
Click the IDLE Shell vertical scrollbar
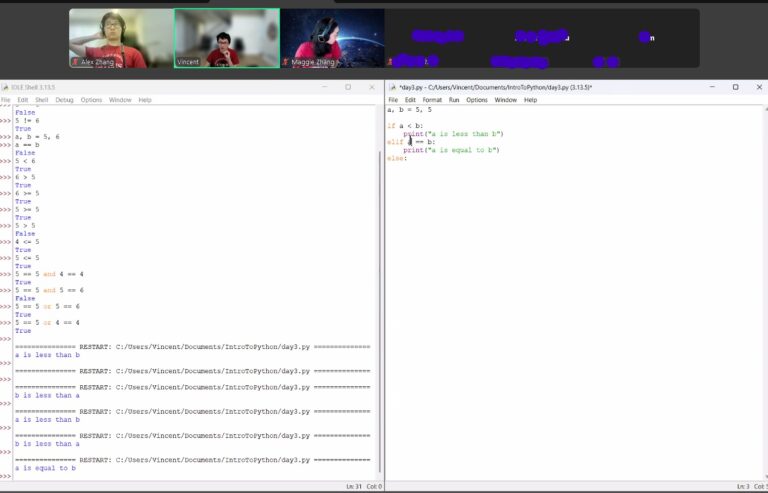coord(380,311)
